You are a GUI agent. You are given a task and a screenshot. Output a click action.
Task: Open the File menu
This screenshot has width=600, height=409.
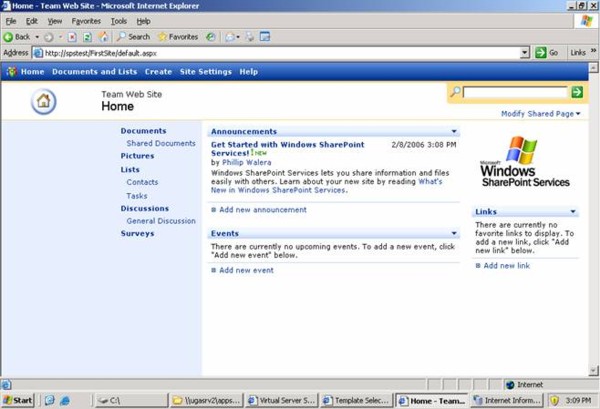click(x=11, y=21)
